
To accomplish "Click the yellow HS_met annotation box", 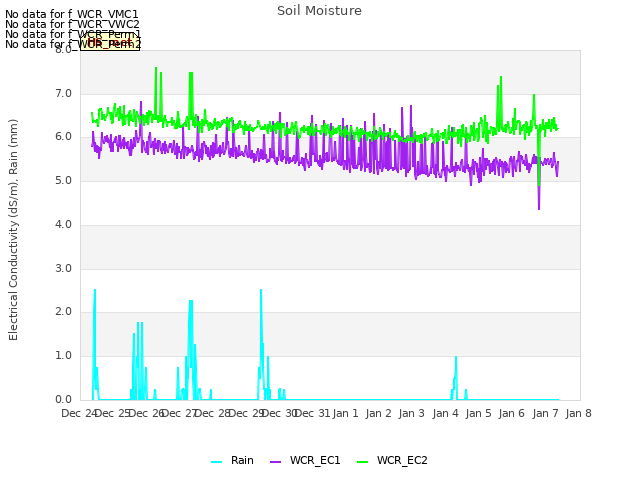I will tap(110, 42).
